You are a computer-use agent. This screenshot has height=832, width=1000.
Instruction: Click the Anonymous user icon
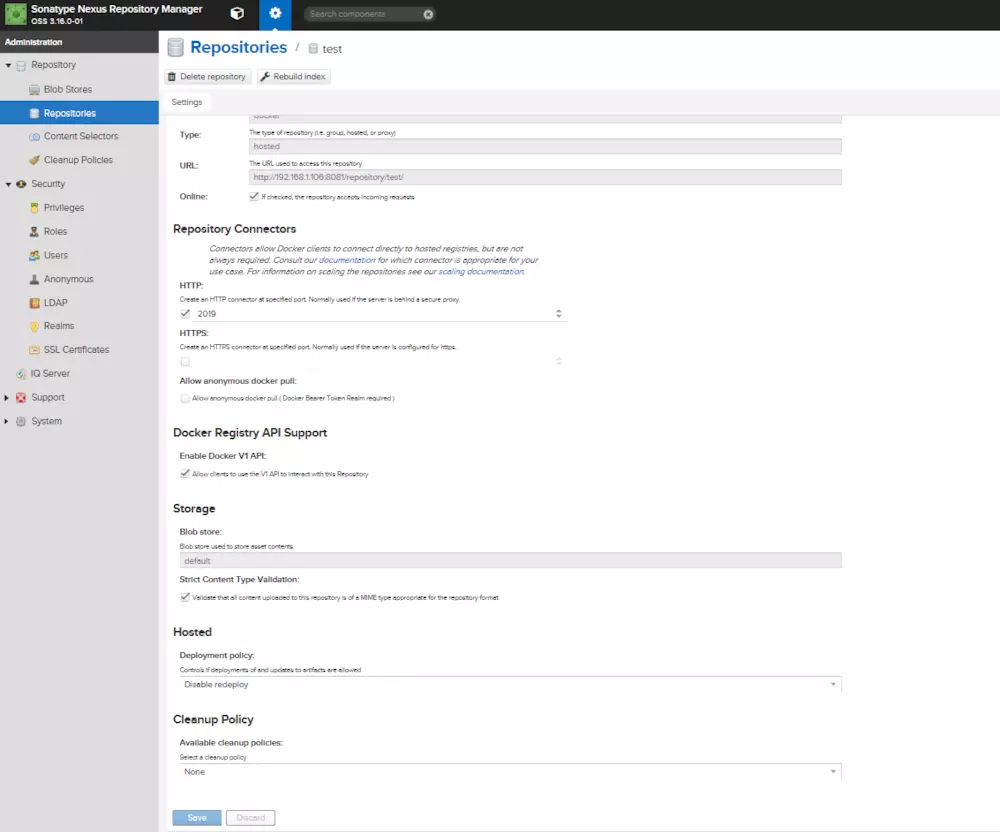tap(34, 279)
